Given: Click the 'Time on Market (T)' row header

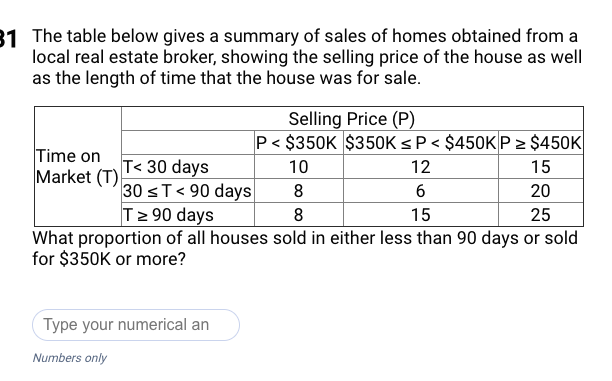Looking at the screenshot, I should (78, 166).
